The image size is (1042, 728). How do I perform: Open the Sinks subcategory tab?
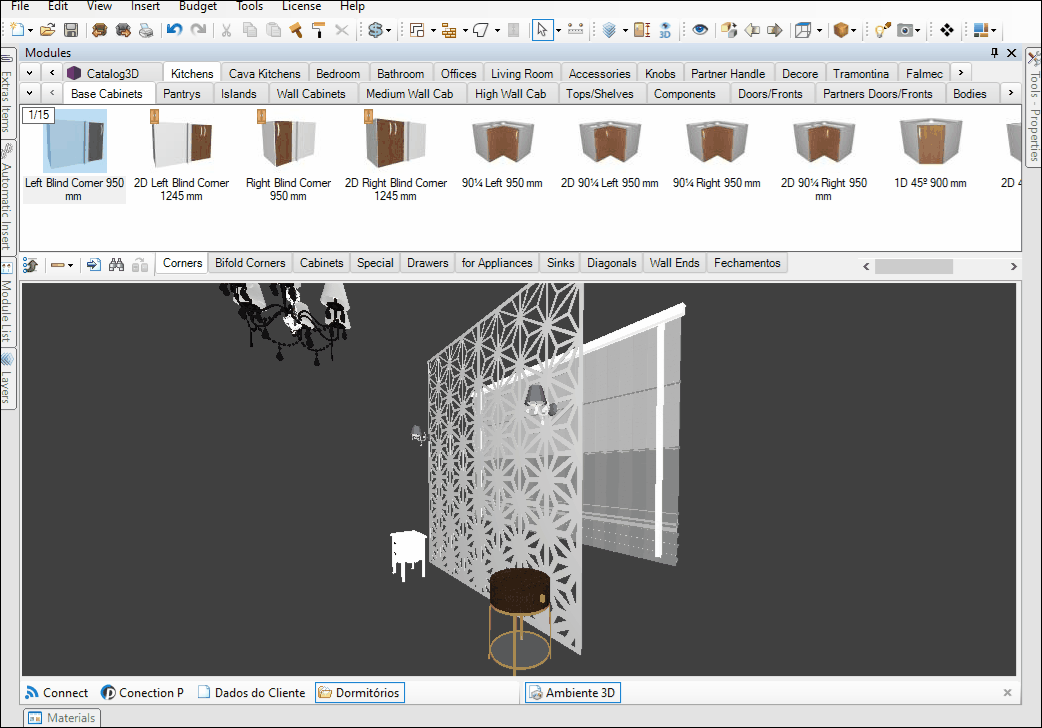pos(560,263)
